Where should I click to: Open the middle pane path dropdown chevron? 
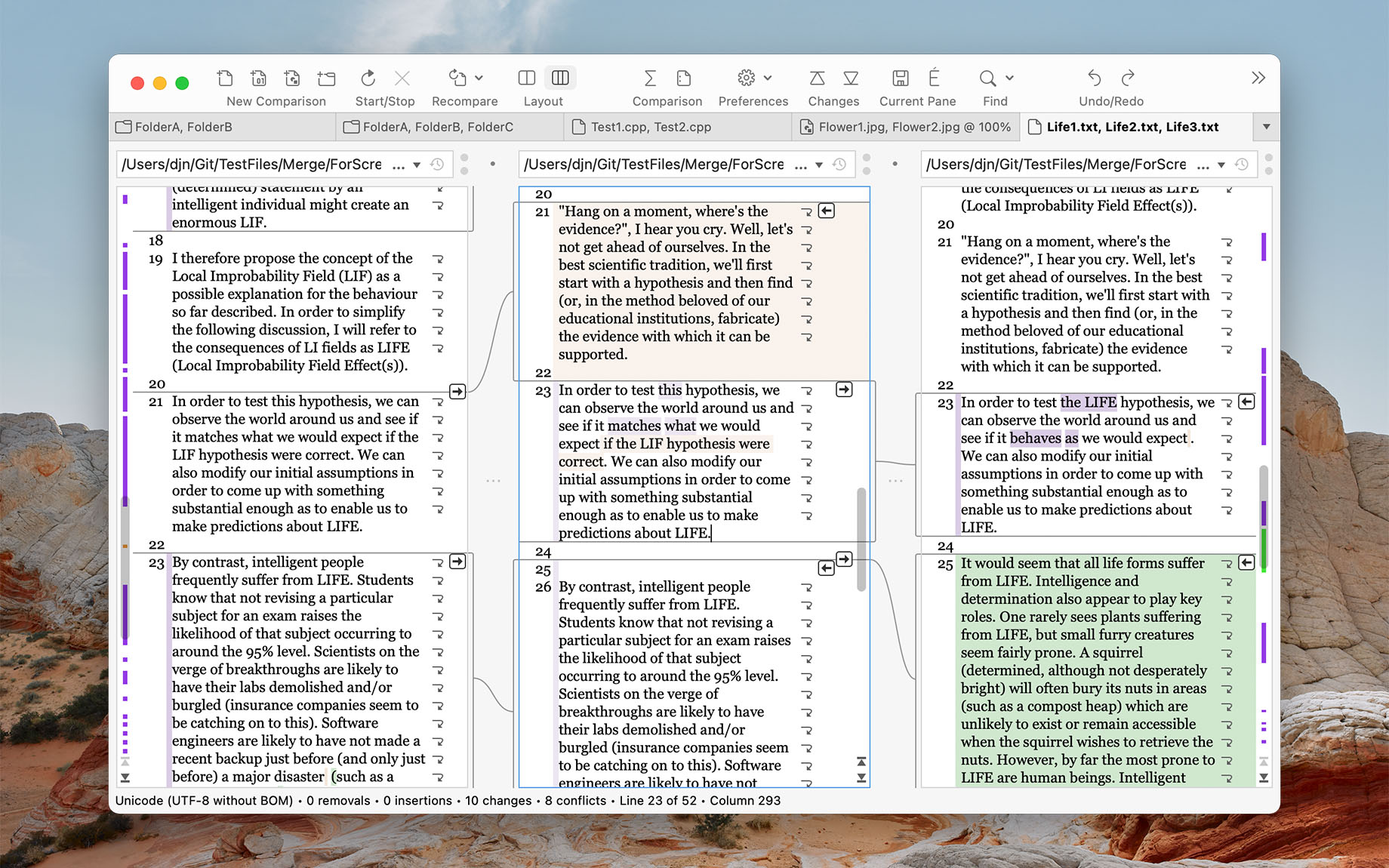coord(819,164)
